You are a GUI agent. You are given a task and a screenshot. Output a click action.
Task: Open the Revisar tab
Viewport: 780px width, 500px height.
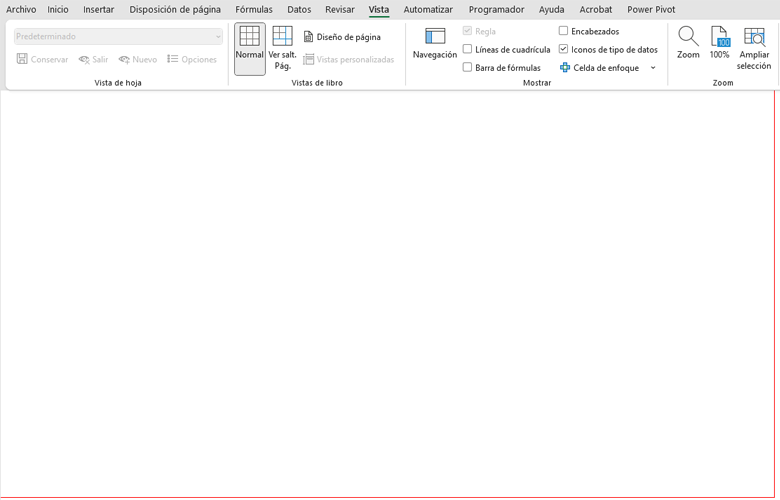click(340, 9)
